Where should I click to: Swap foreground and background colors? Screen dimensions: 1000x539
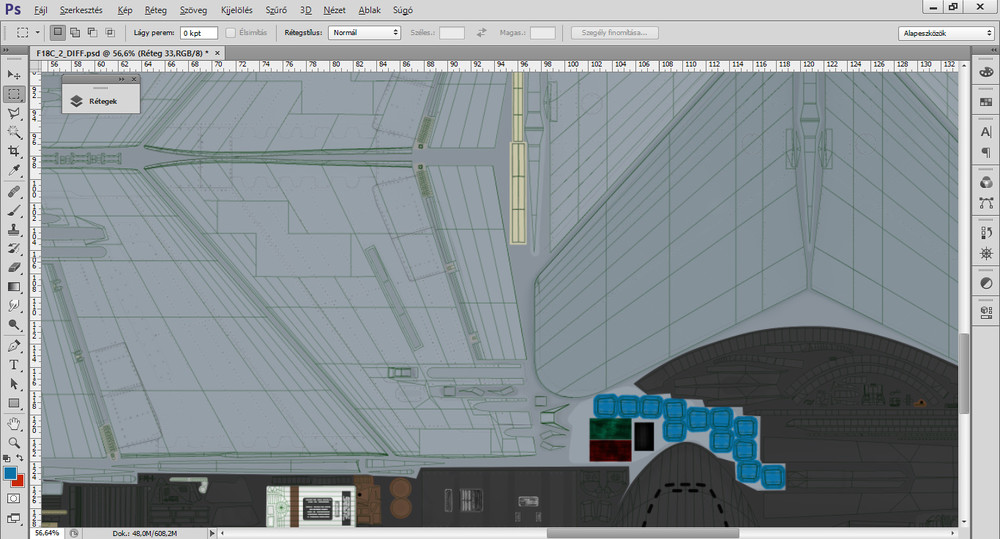[x=20, y=458]
